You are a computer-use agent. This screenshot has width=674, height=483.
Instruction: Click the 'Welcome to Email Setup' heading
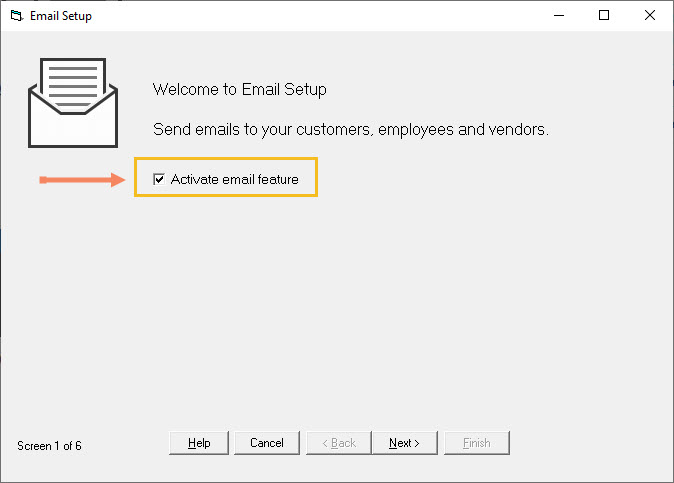pos(239,90)
